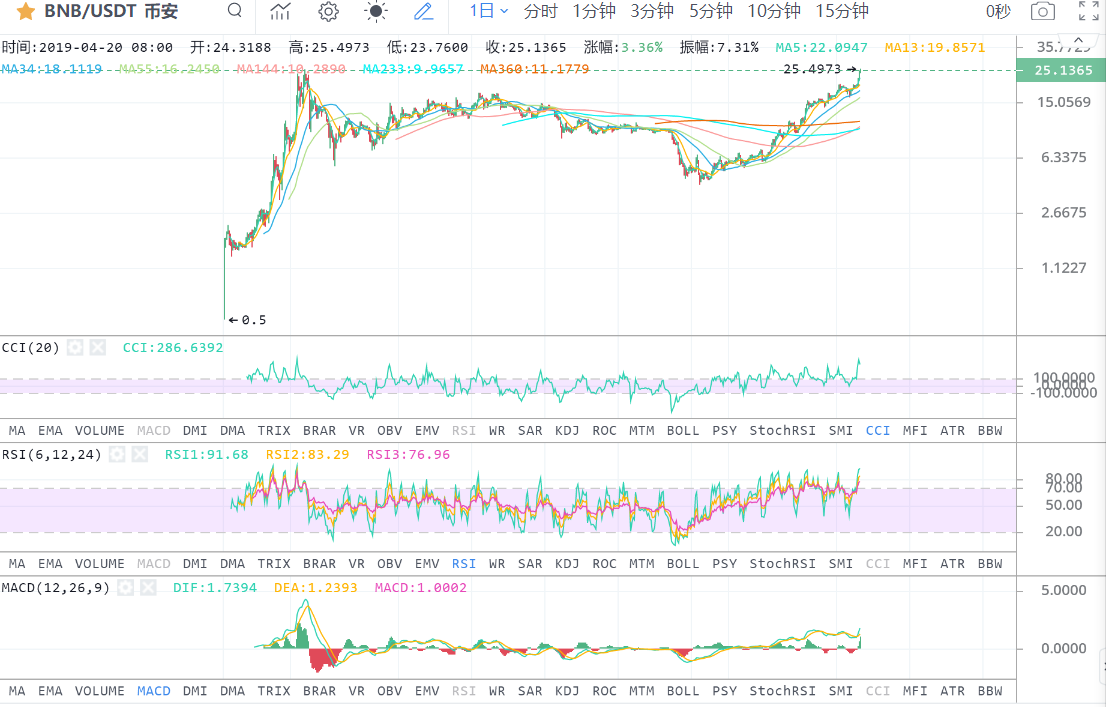Select the 分时 time-sharing view

(x=540, y=12)
